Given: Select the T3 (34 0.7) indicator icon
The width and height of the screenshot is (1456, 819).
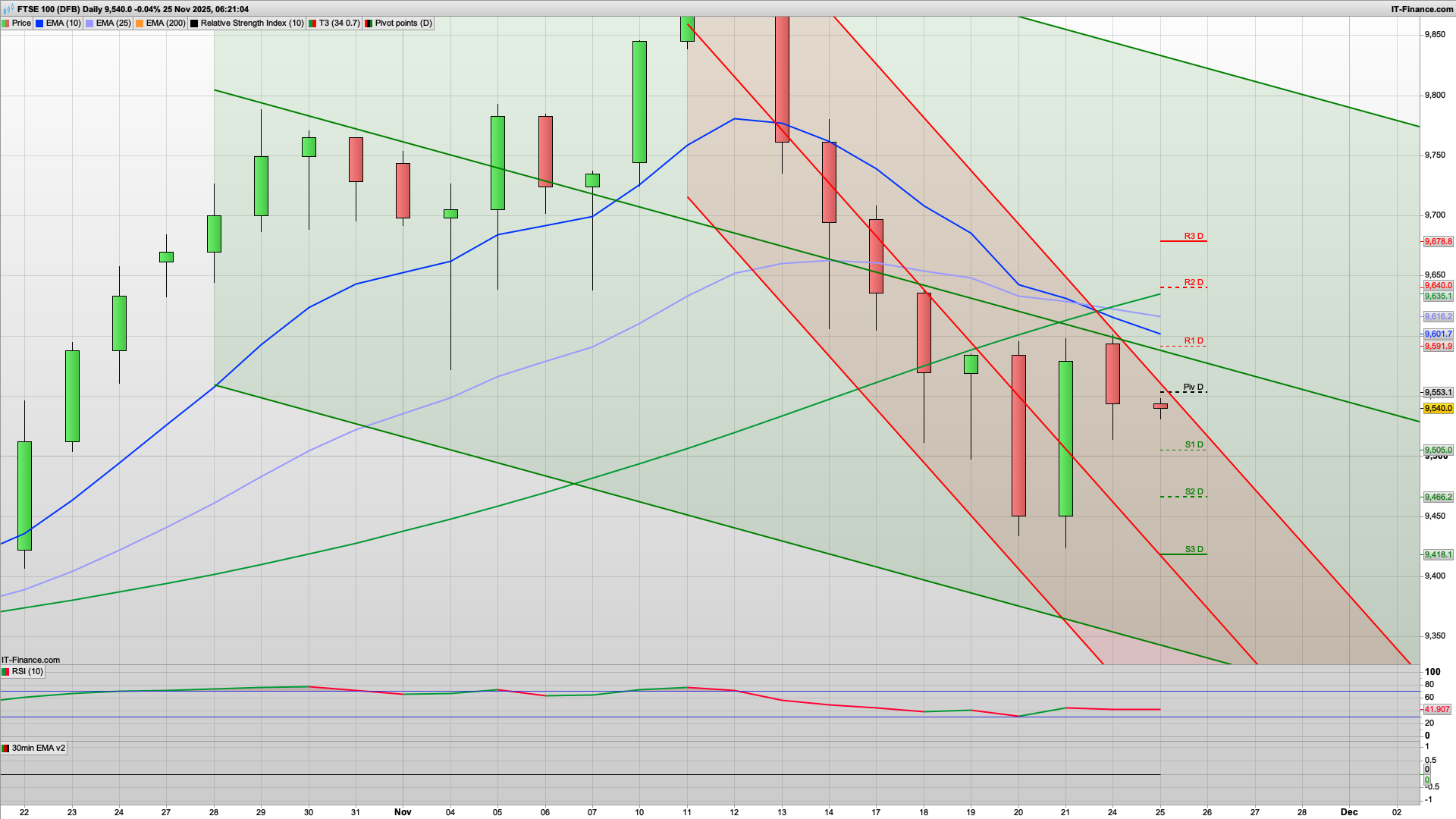Looking at the screenshot, I should (x=311, y=23).
